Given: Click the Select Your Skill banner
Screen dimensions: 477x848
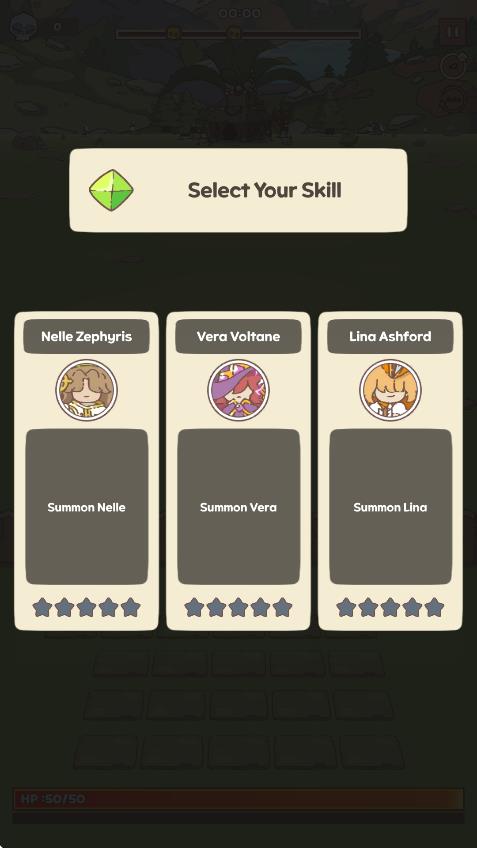Looking at the screenshot, I should pos(238,190).
